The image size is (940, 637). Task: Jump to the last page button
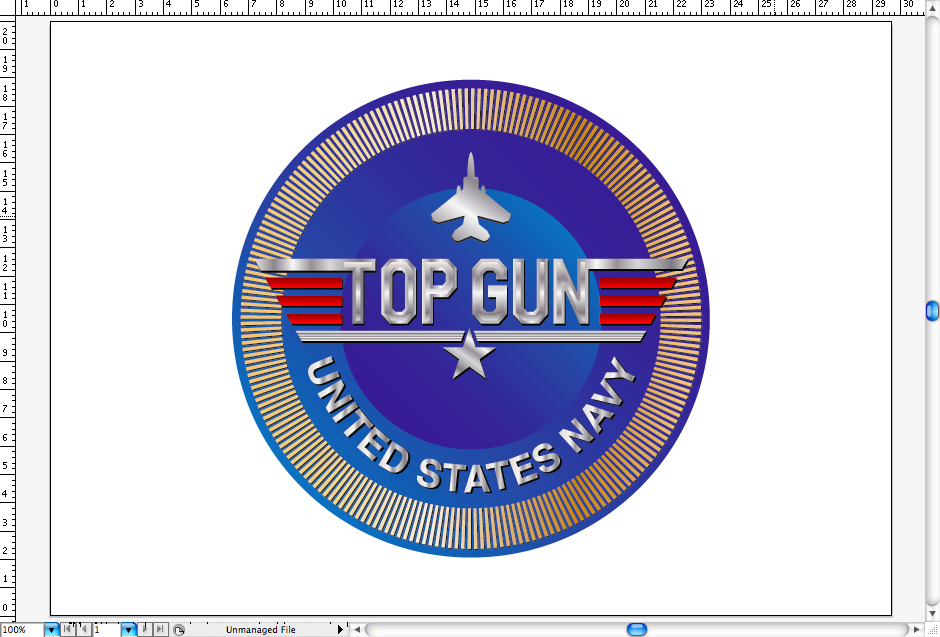coord(160,630)
